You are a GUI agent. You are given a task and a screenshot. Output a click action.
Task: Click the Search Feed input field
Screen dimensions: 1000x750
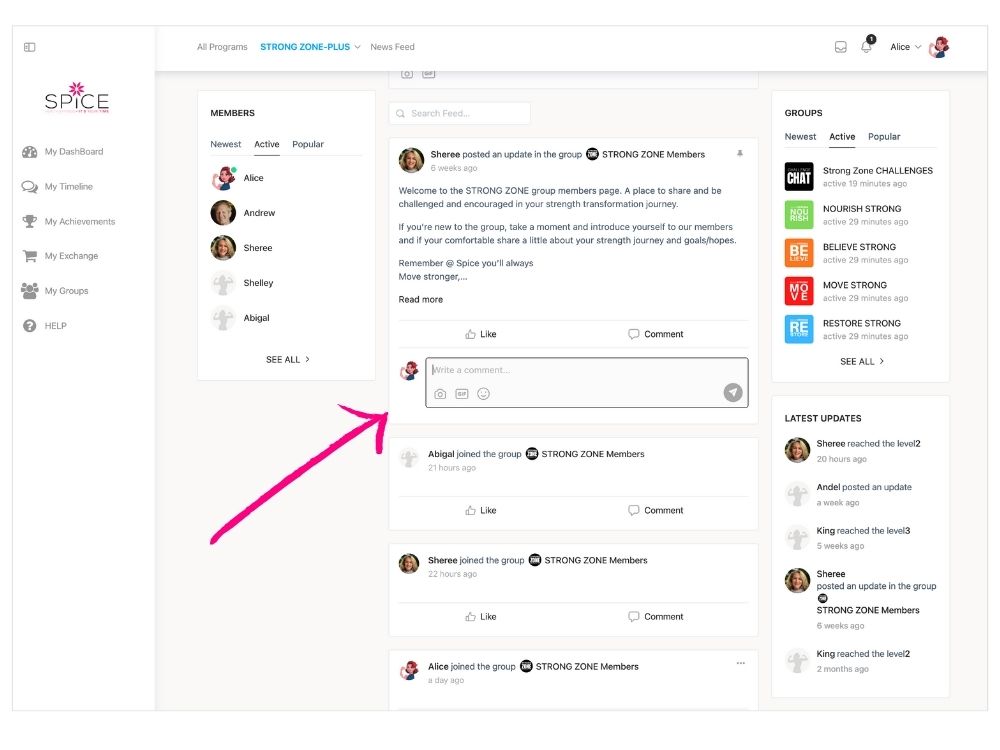click(460, 113)
